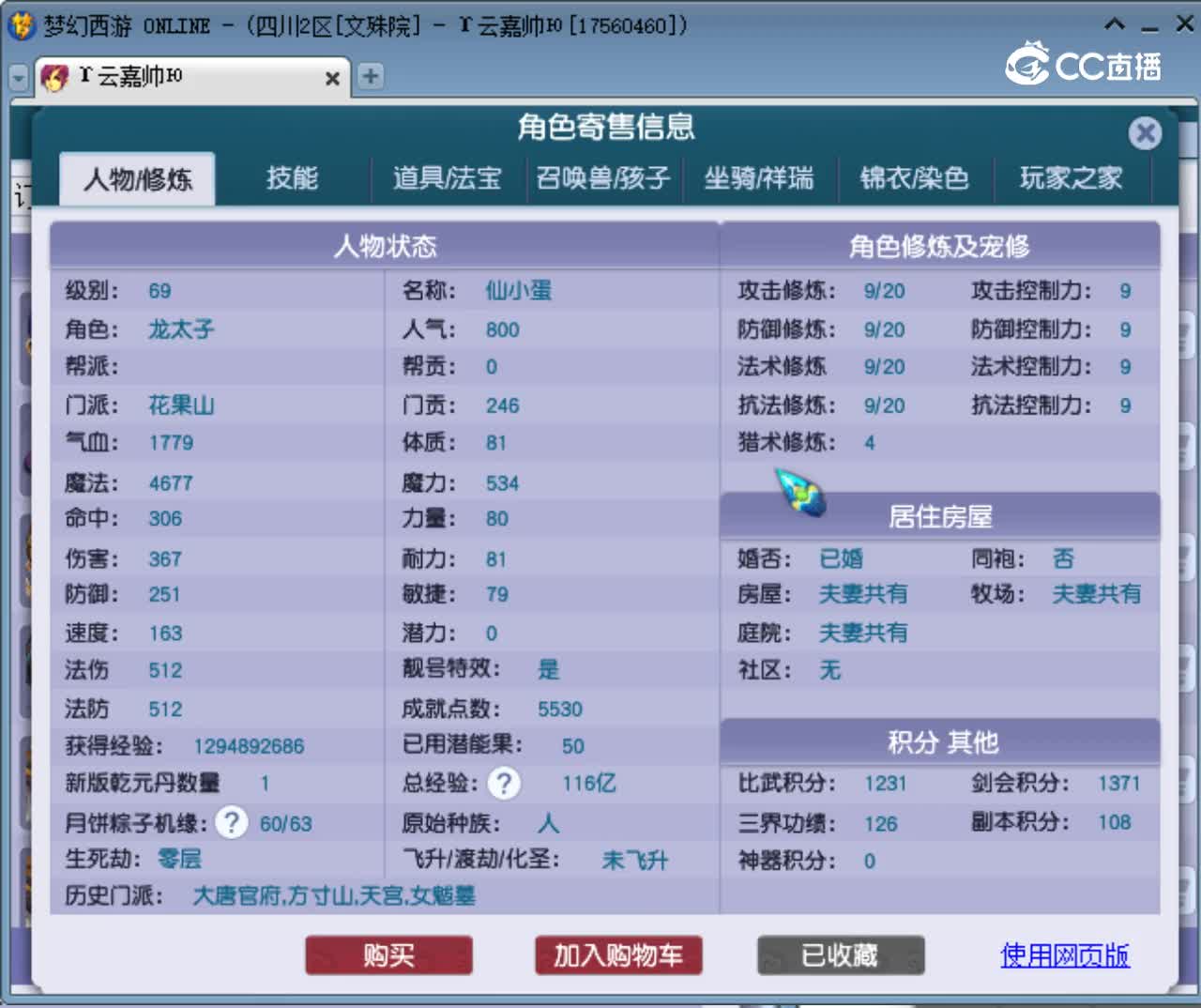The width and height of the screenshot is (1201, 1008).
Task: Click the 云嘉帅 tab avatar icon
Action: coord(55,77)
